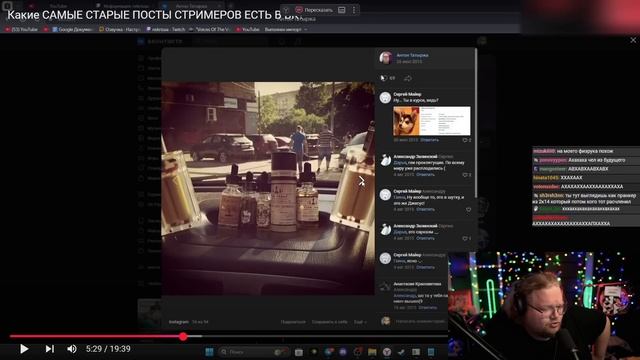Screen dimensions: 640x360
Task: Go to next photo with right arrow
Action: coord(361,181)
